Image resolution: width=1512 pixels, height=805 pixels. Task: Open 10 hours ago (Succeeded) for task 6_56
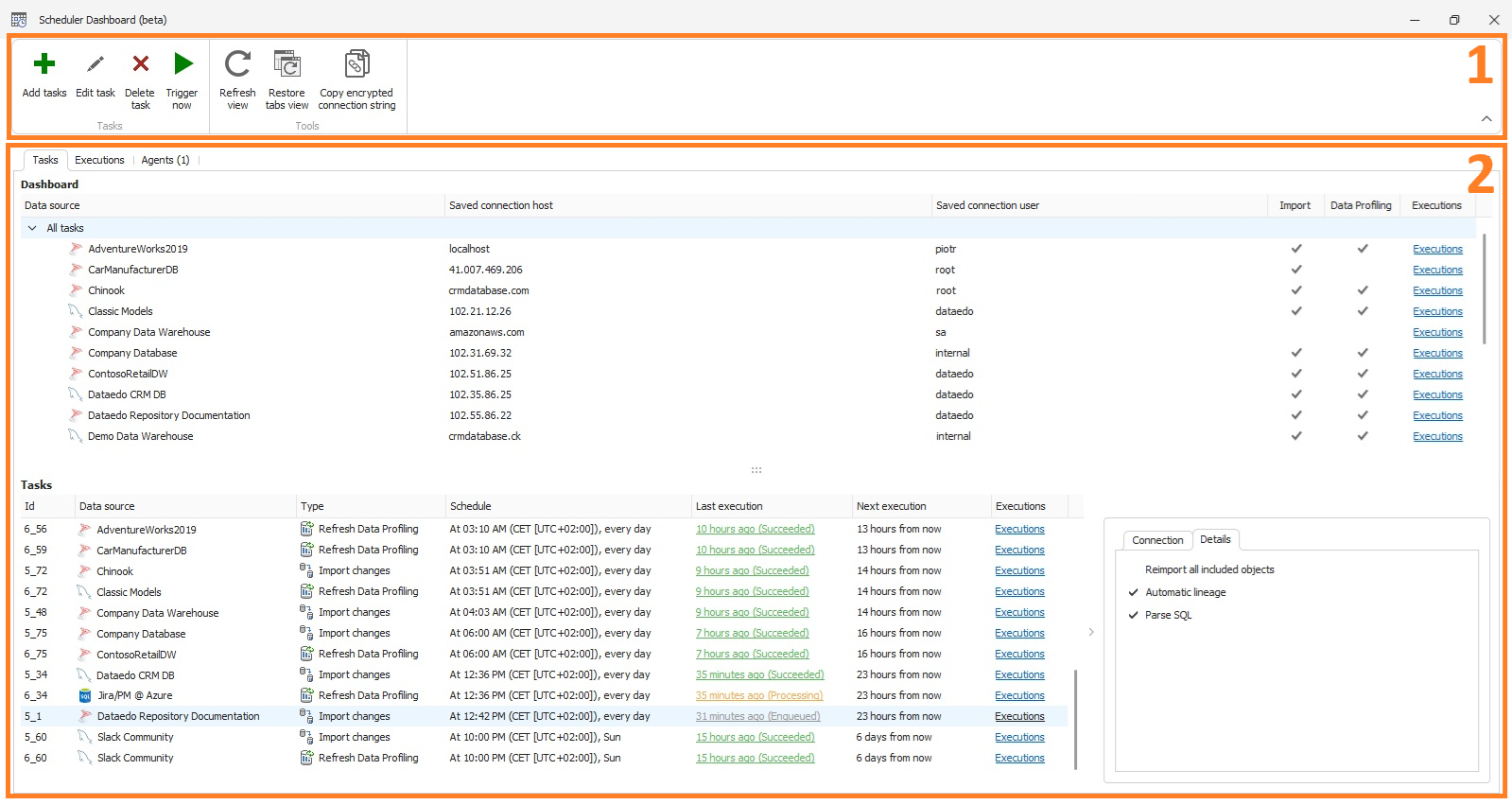pos(755,529)
